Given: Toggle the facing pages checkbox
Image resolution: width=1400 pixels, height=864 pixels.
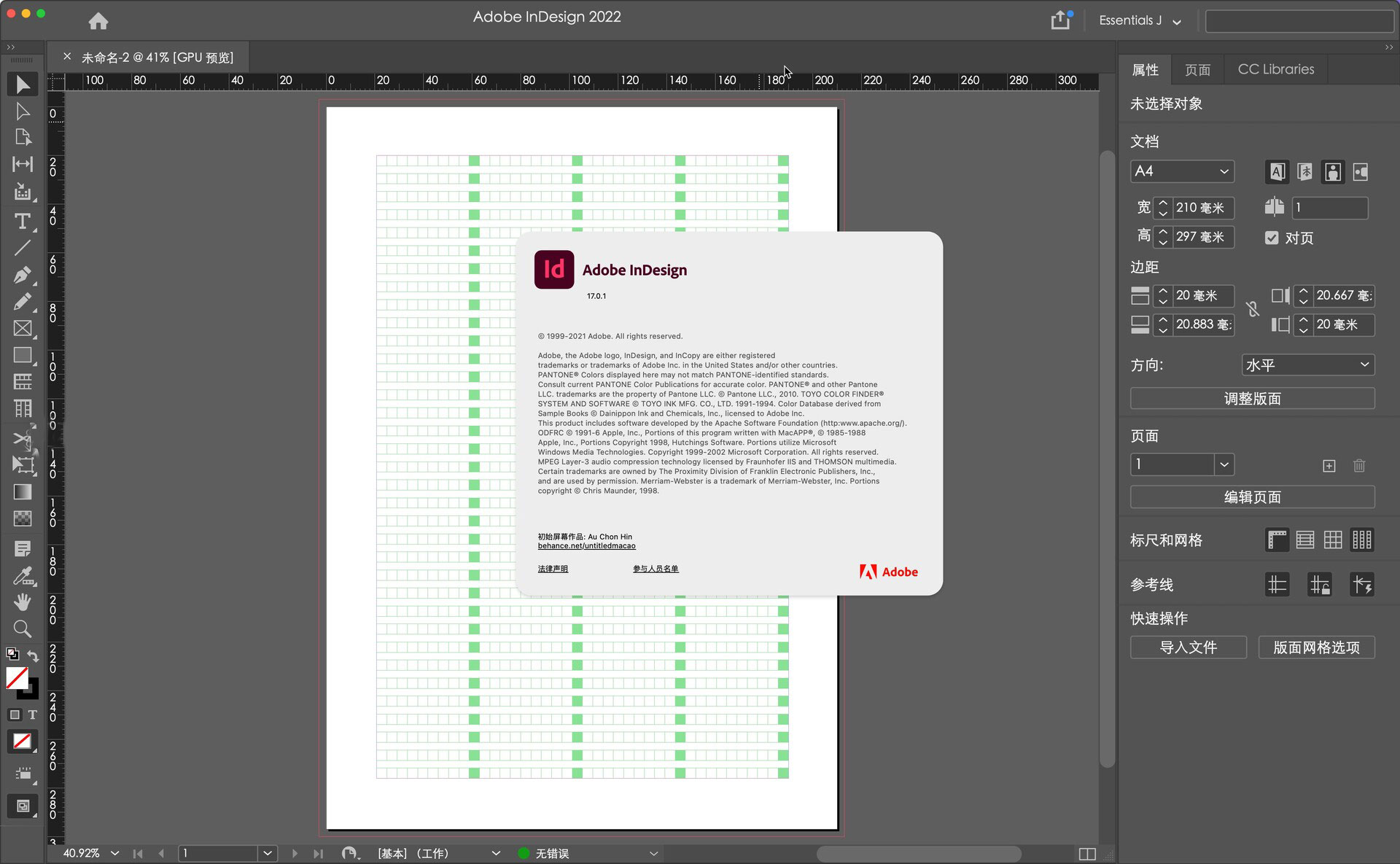Looking at the screenshot, I should point(1272,238).
